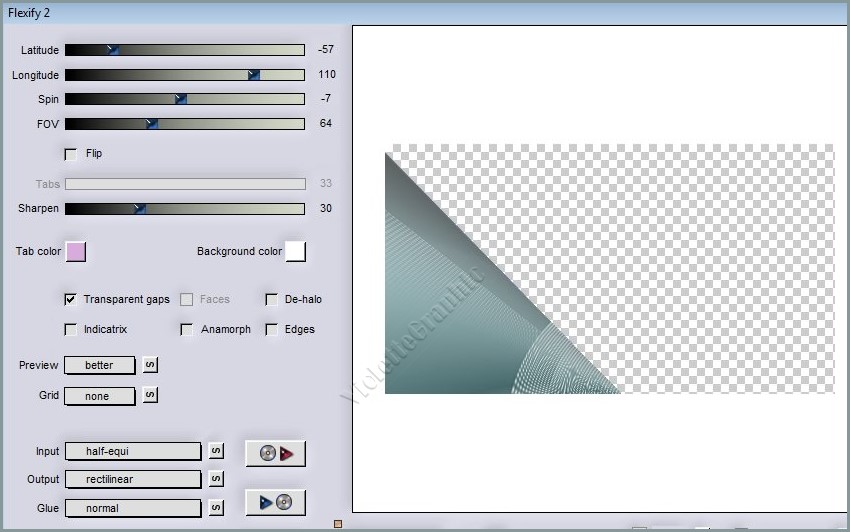Uncheck the Transparent gaps option
850x532 pixels.
coord(71,299)
